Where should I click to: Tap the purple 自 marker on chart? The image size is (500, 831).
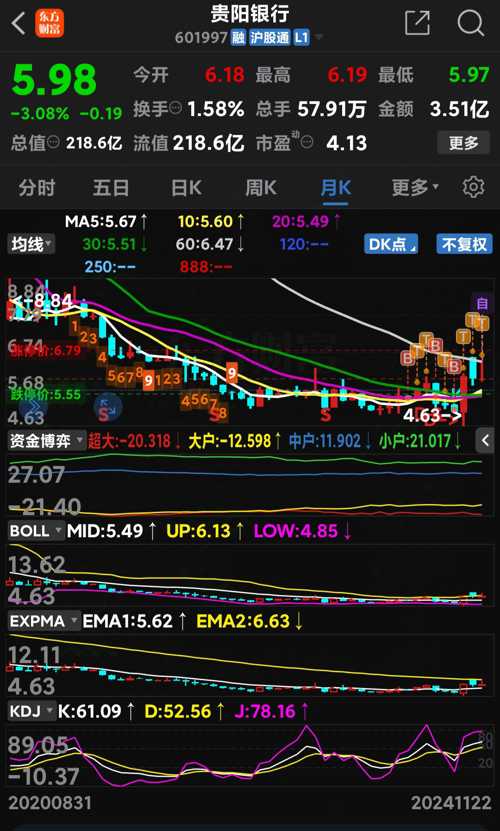pyautogui.click(x=481, y=304)
